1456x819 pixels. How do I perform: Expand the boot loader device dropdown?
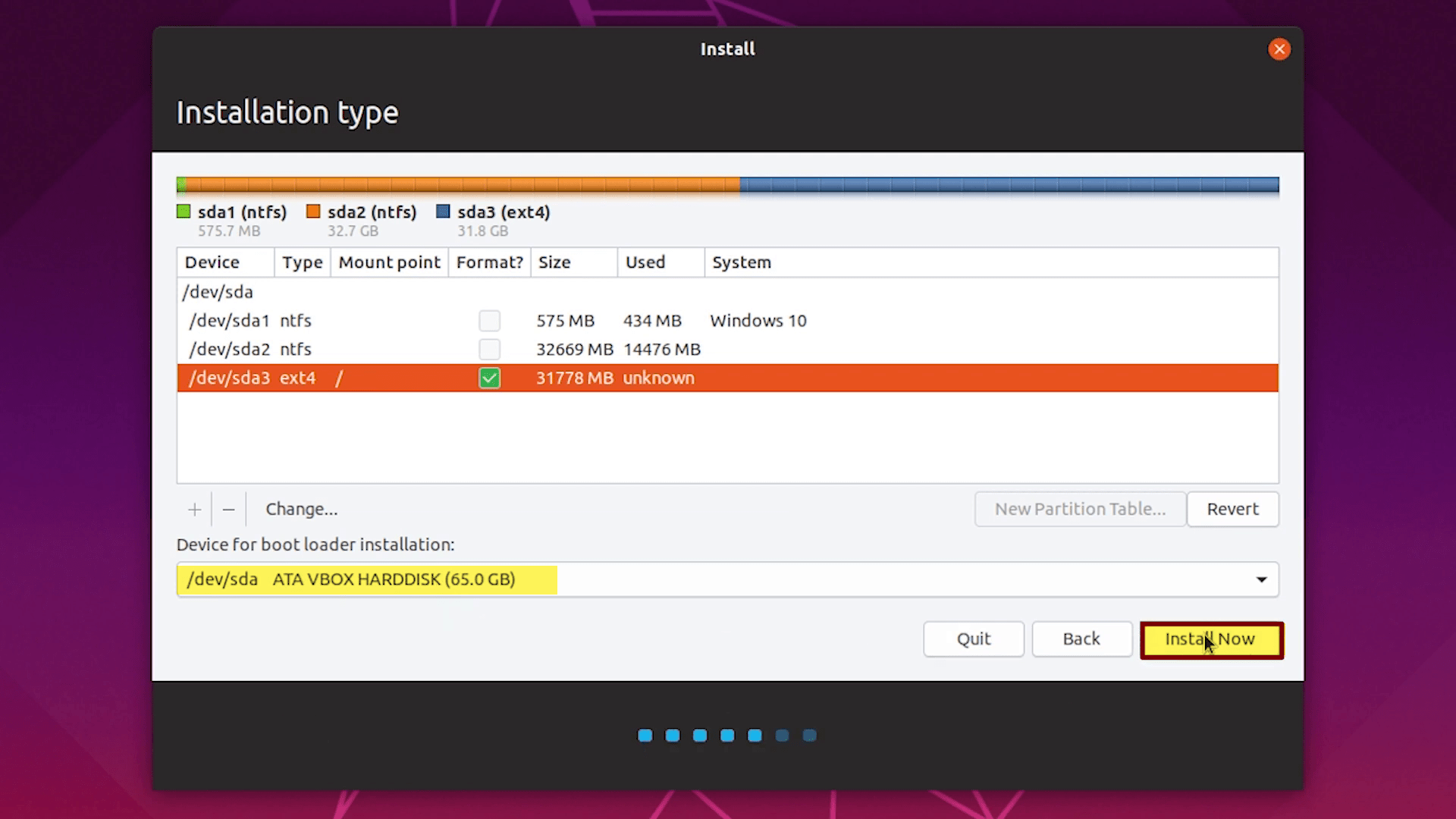point(1261,579)
